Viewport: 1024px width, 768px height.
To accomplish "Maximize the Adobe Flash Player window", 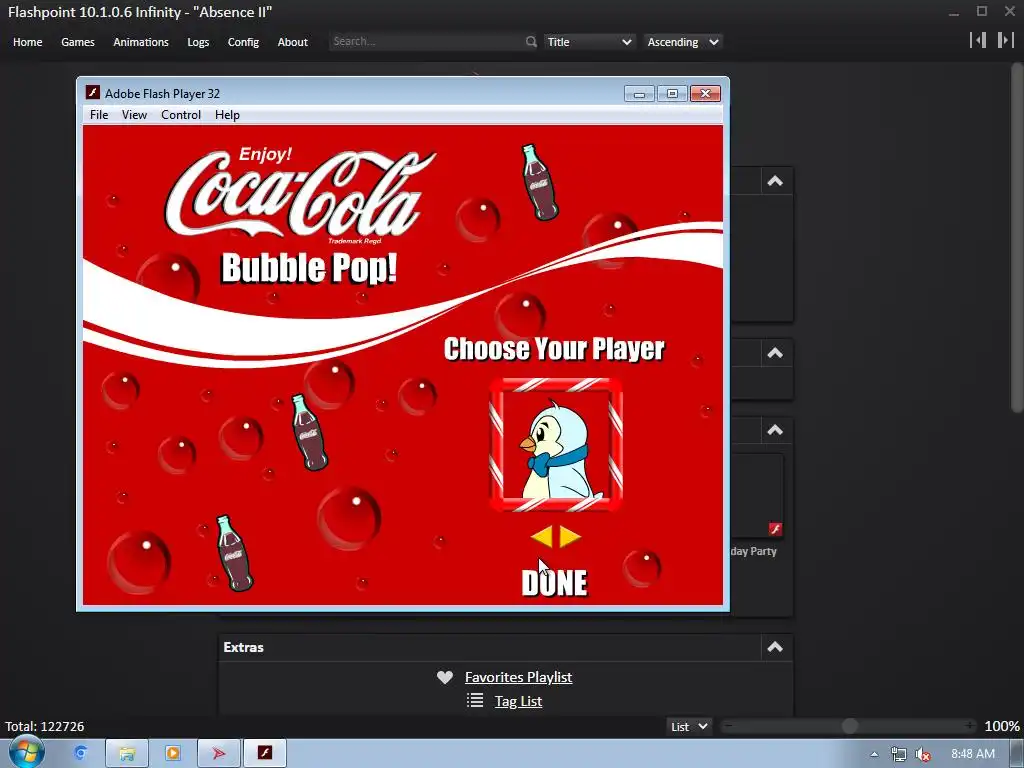I will tap(672, 94).
